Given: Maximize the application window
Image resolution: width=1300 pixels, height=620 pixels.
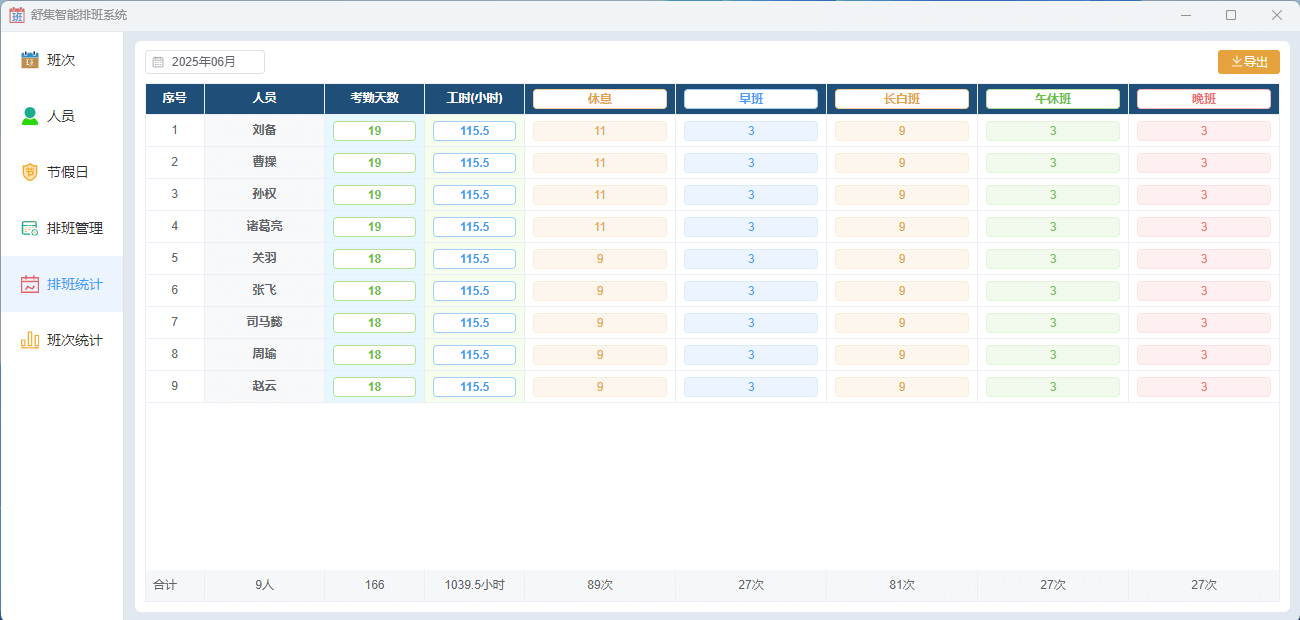Looking at the screenshot, I should point(1231,15).
